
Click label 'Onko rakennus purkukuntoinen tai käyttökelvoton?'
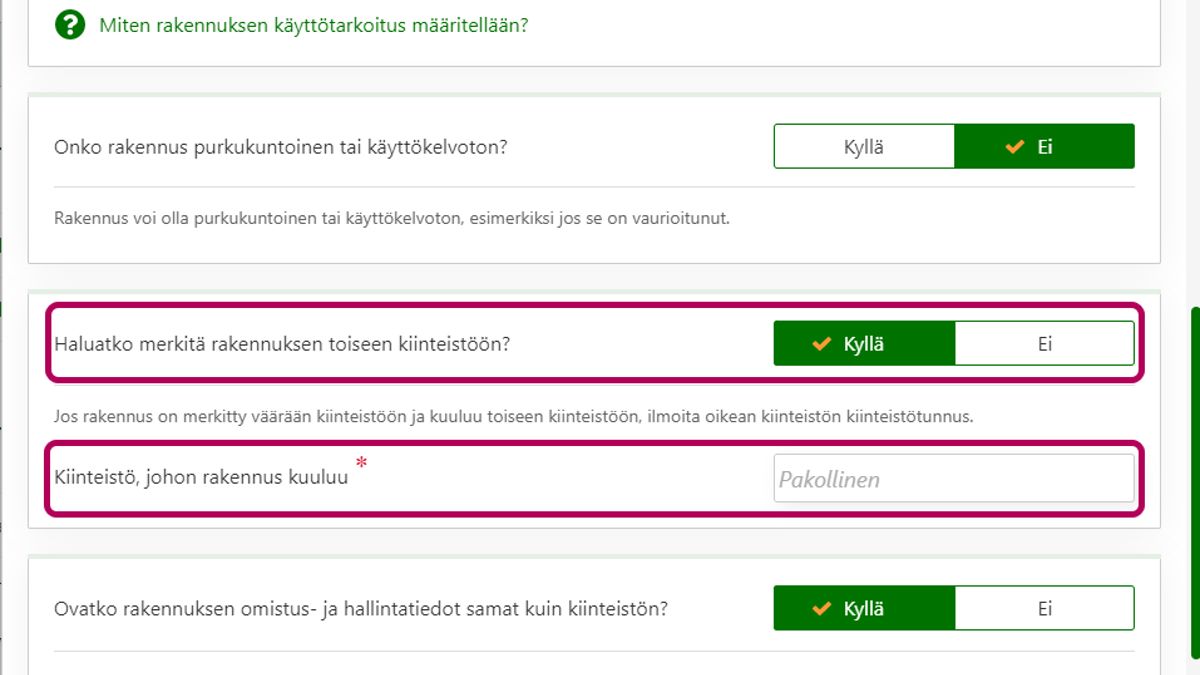(281, 147)
